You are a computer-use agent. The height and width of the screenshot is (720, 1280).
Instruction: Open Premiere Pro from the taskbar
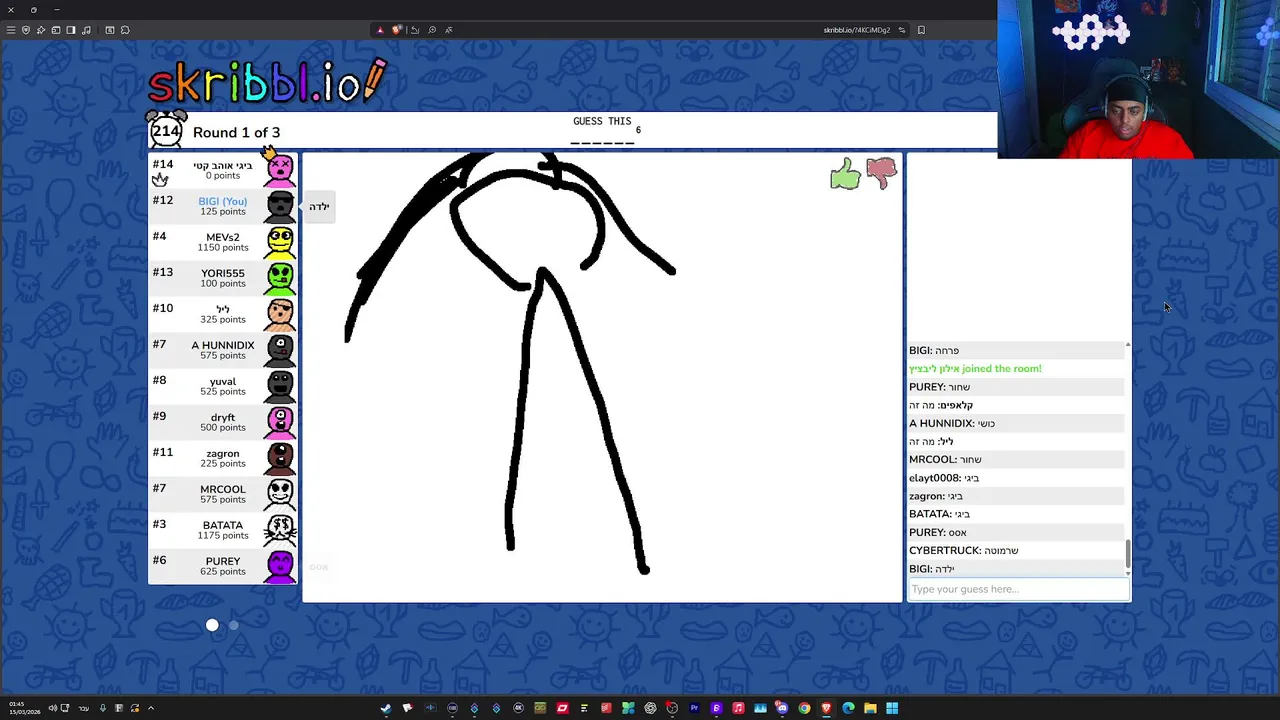point(694,708)
